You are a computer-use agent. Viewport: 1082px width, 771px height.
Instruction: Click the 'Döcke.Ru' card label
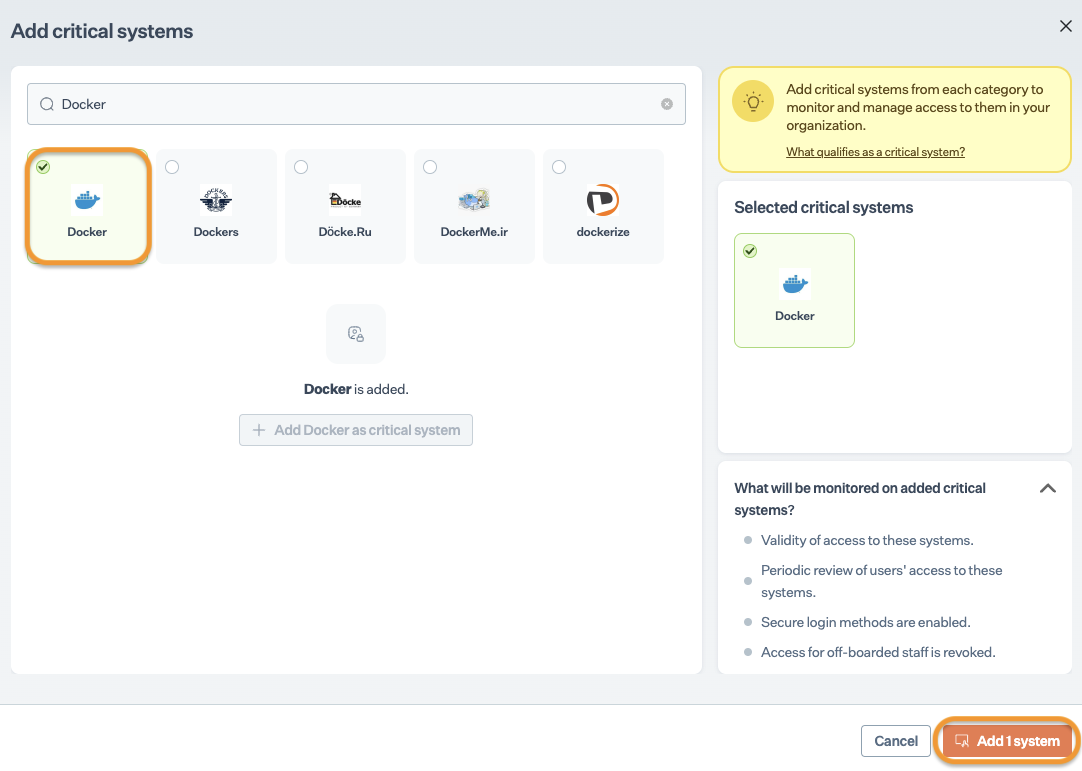pos(345,232)
